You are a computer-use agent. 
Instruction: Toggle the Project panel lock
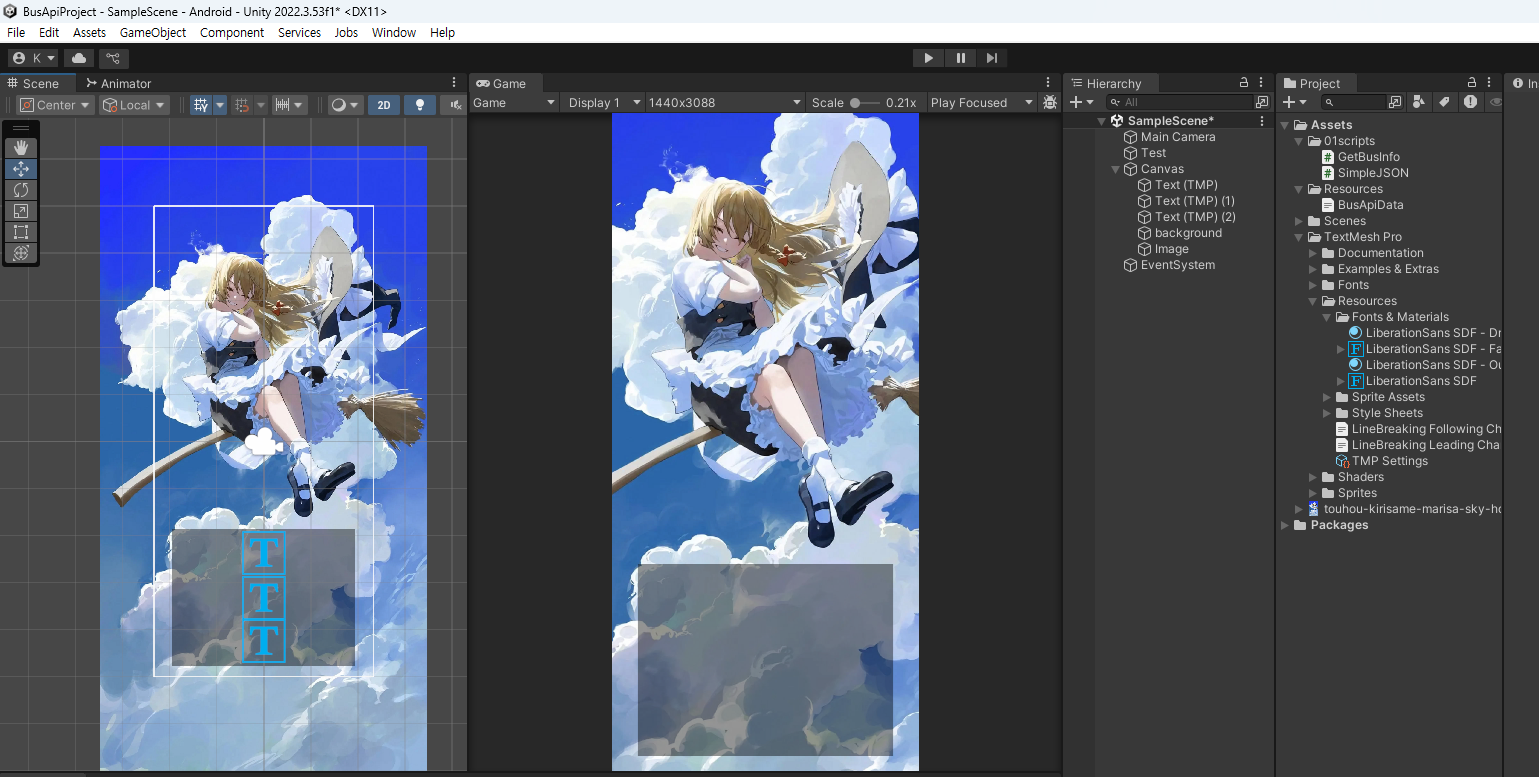click(x=1472, y=83)
